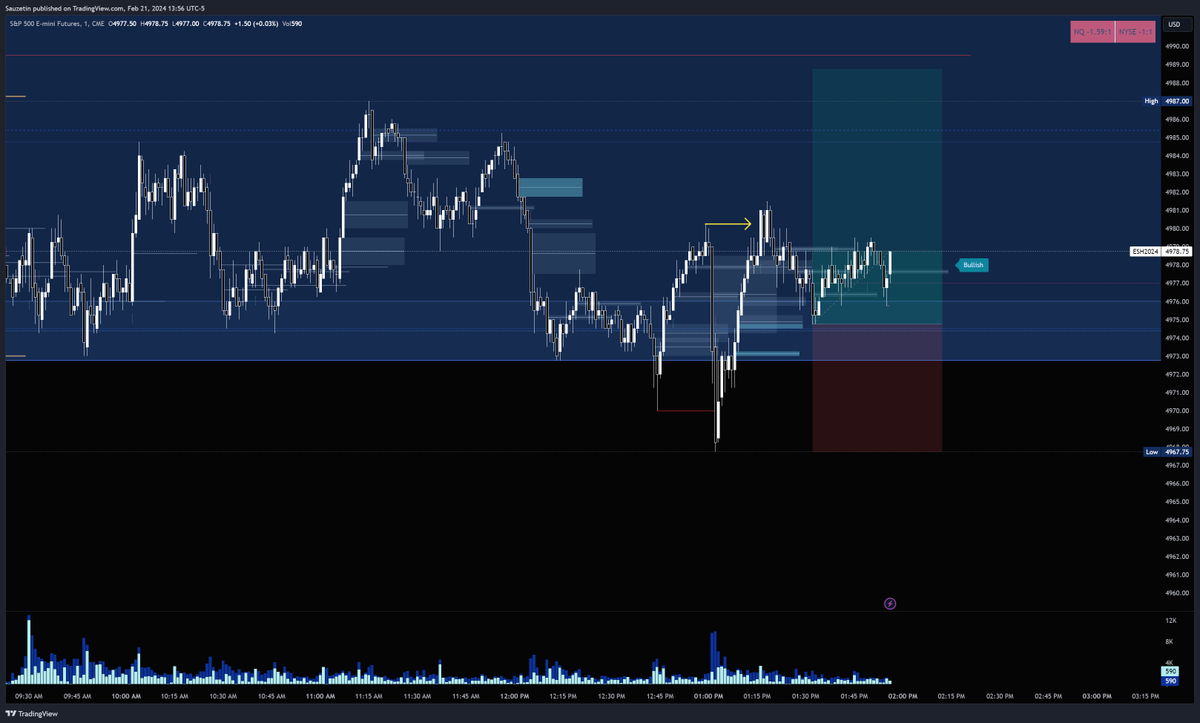The height and width of the screenshot is (723, 1200).
Task: Click the ESH2024 4978.75 price tag
Action: tap(1161, 251)
